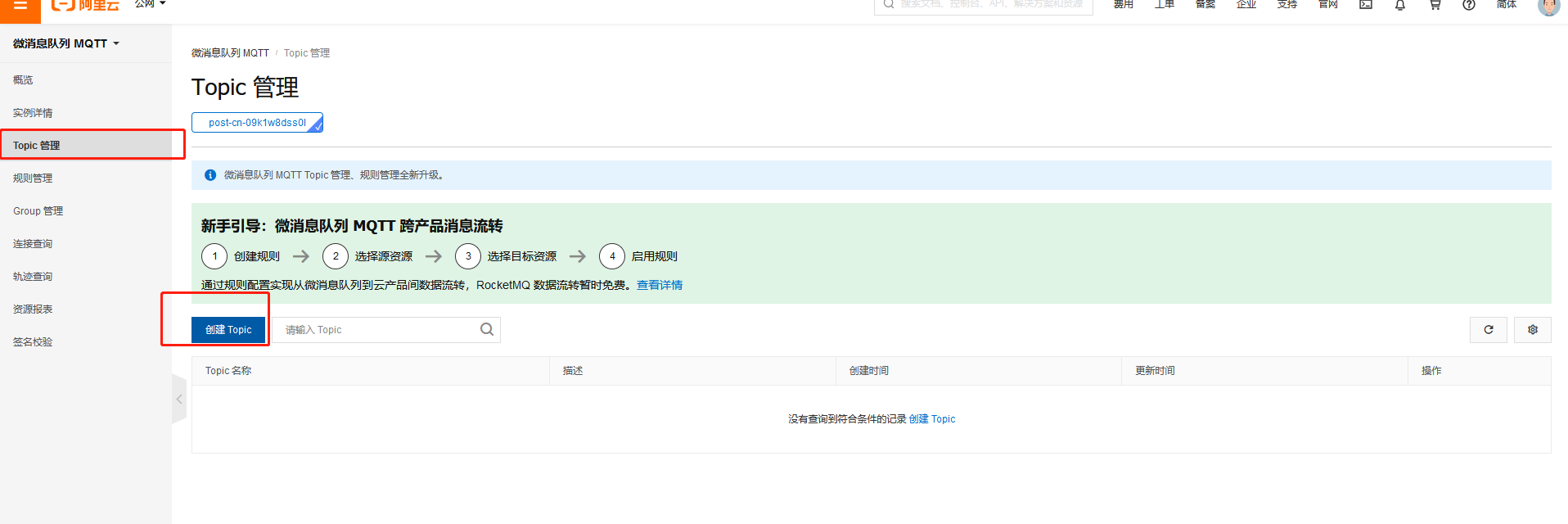The height and width of the screenshot is (524, 1568).
Task: Open 备案 in the top bar
Action: pyautogui.click(x=1205, y=4)
